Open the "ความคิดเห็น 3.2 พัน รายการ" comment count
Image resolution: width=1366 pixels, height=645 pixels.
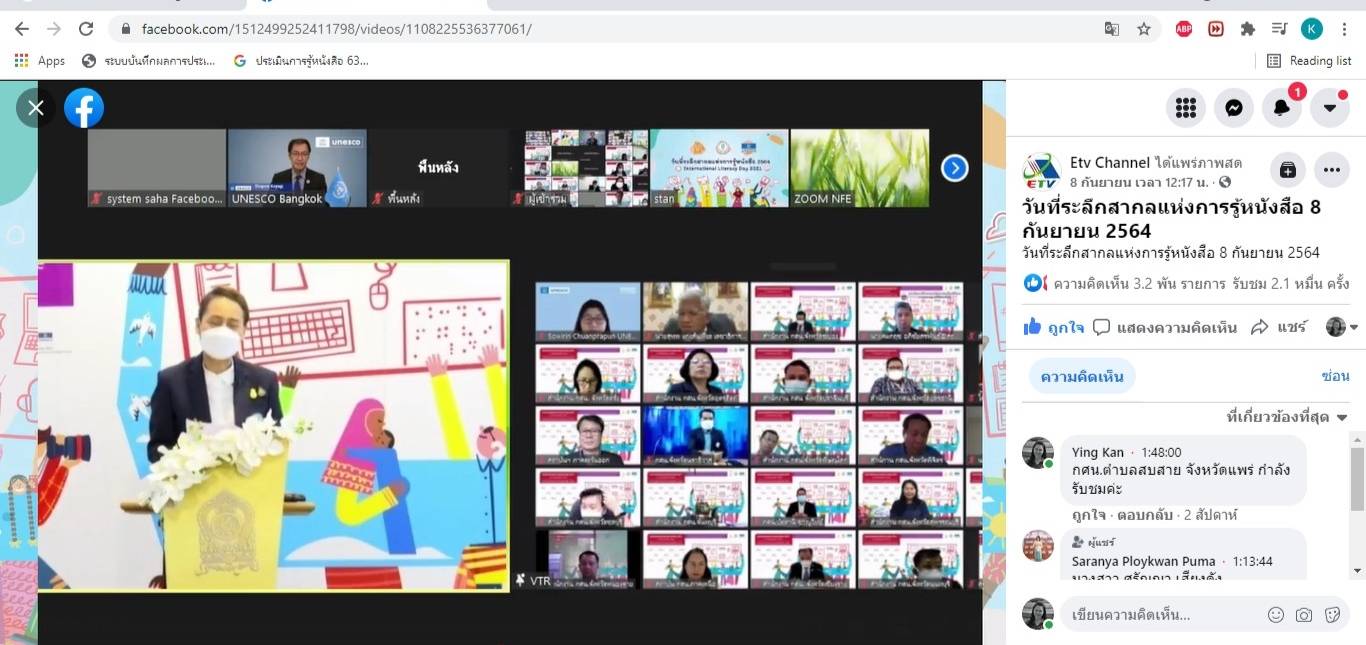tap(1140, 283)
